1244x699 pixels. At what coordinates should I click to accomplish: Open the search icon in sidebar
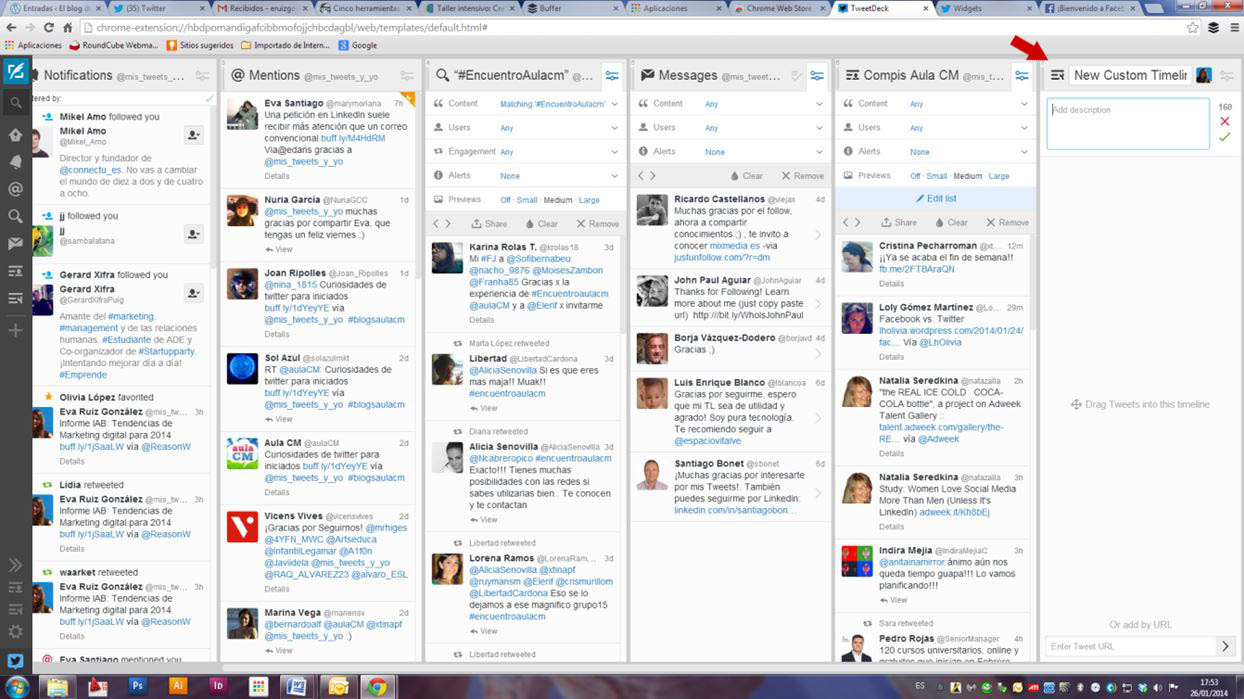(x=15, y=103)
